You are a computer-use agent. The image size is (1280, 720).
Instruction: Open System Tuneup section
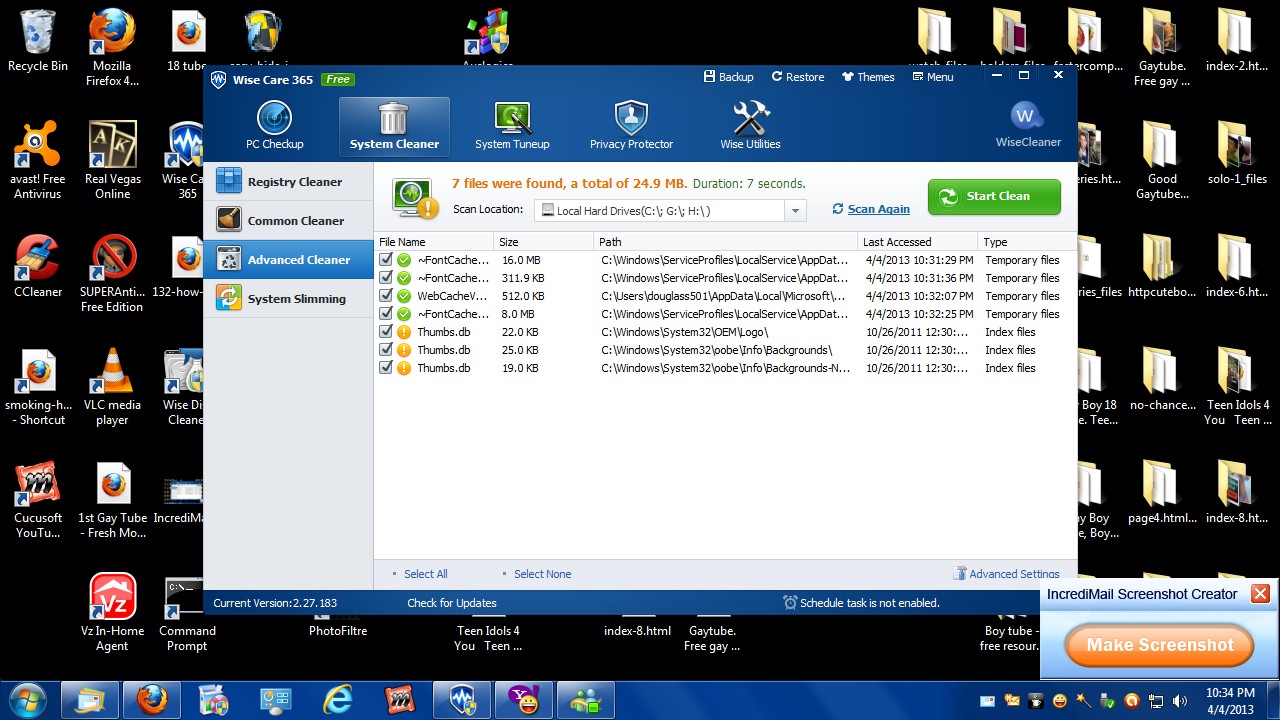pos(512,126)
